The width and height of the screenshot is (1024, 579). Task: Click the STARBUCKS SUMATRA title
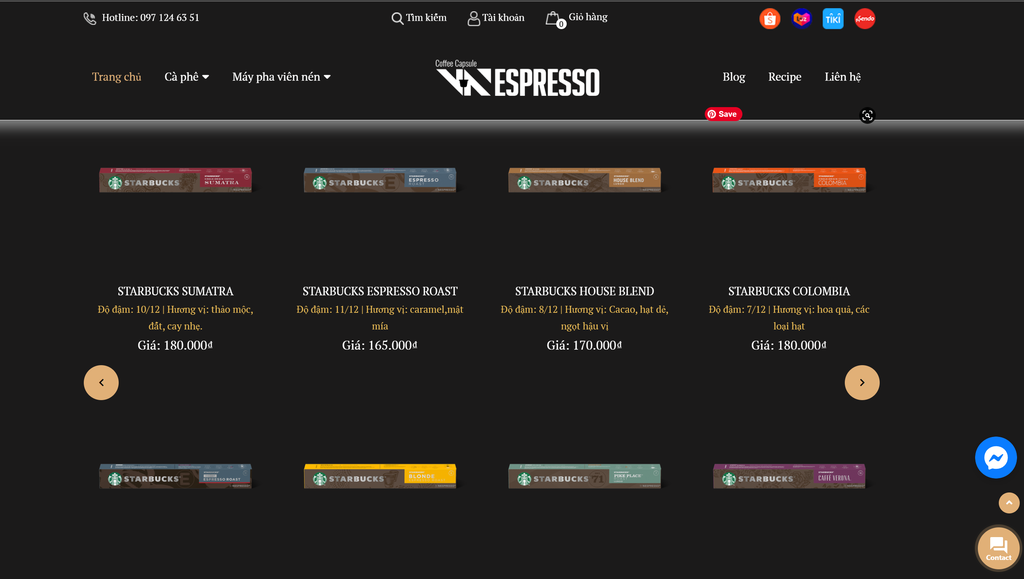click(176, 291)
